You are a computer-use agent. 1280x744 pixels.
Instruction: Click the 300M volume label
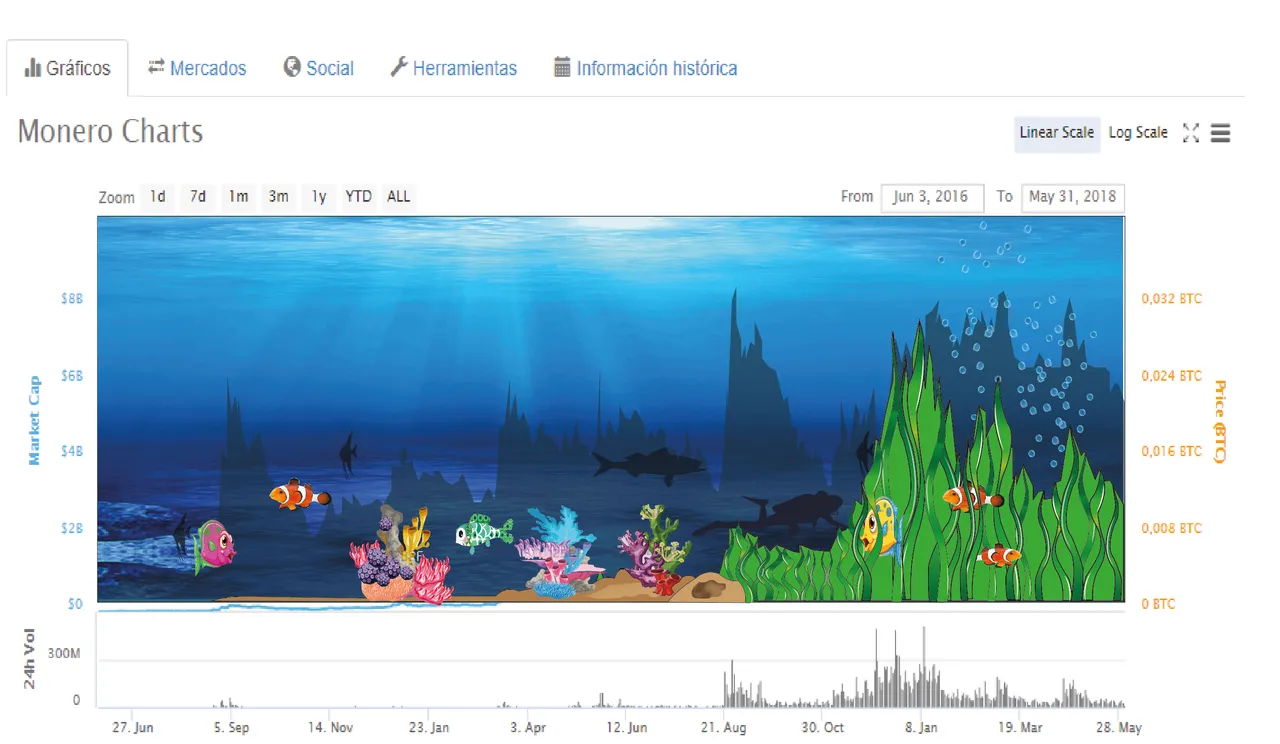[x=63, y=653]
